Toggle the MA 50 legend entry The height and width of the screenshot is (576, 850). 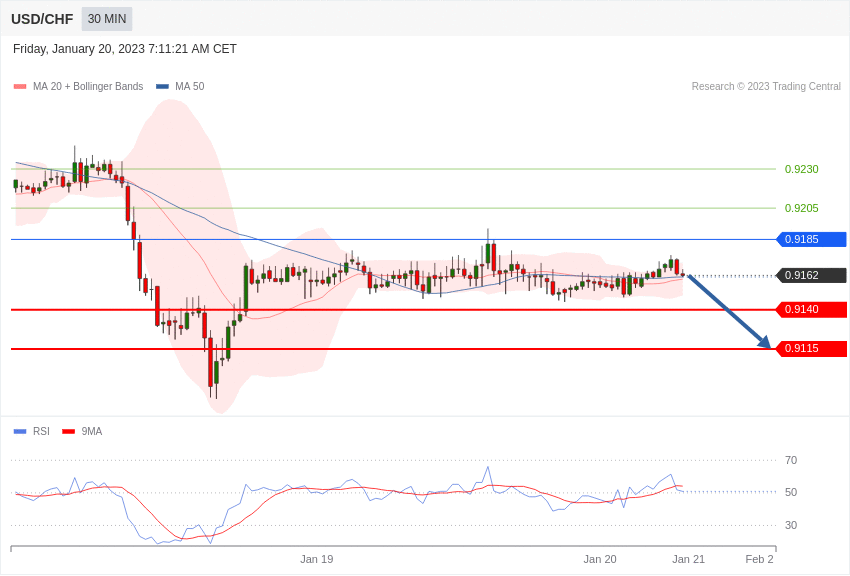[180, 86]
